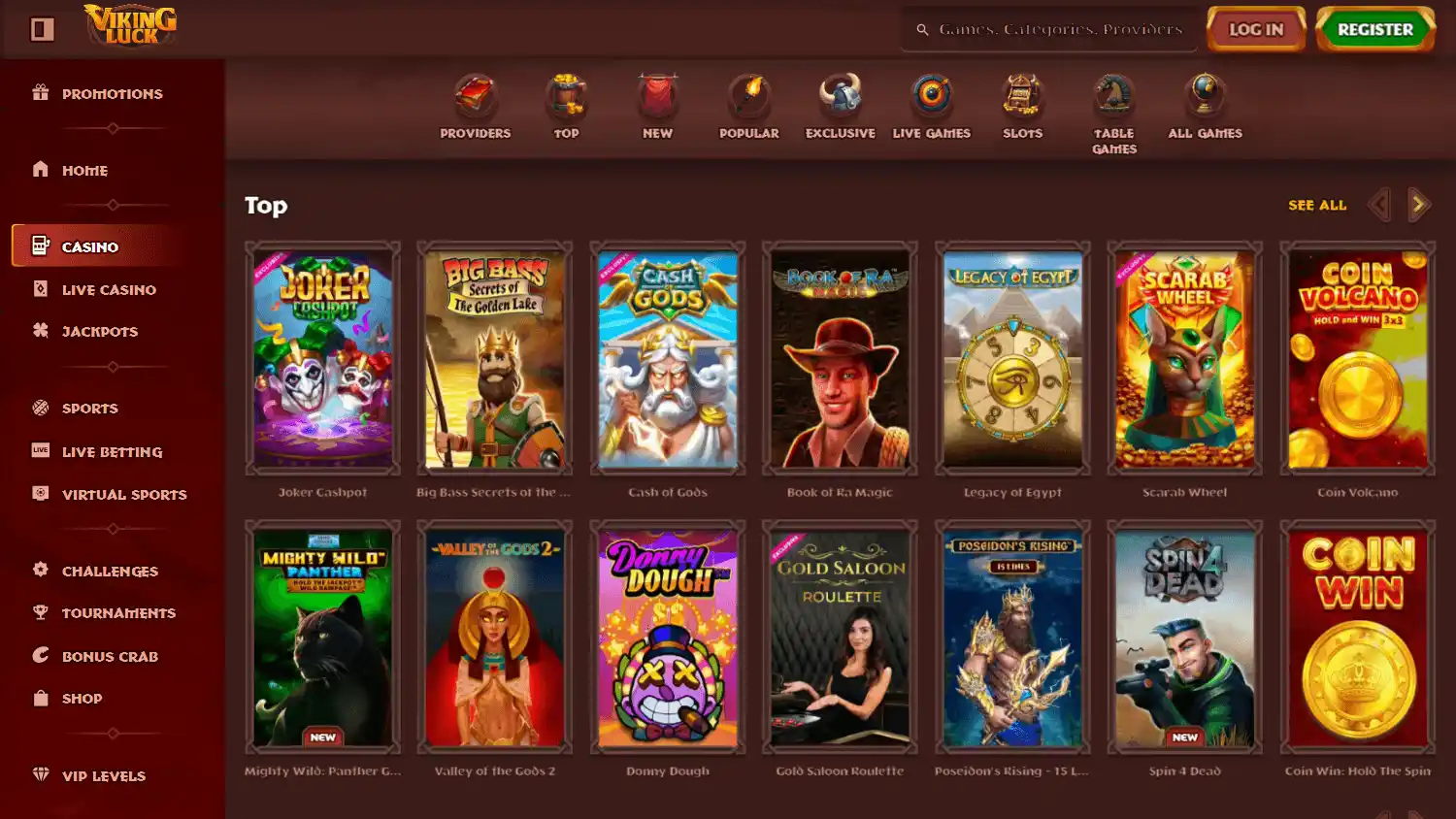Go to previous Top games page arrow
Screen dimensions: 1456x819
(x=1379, y=205)
